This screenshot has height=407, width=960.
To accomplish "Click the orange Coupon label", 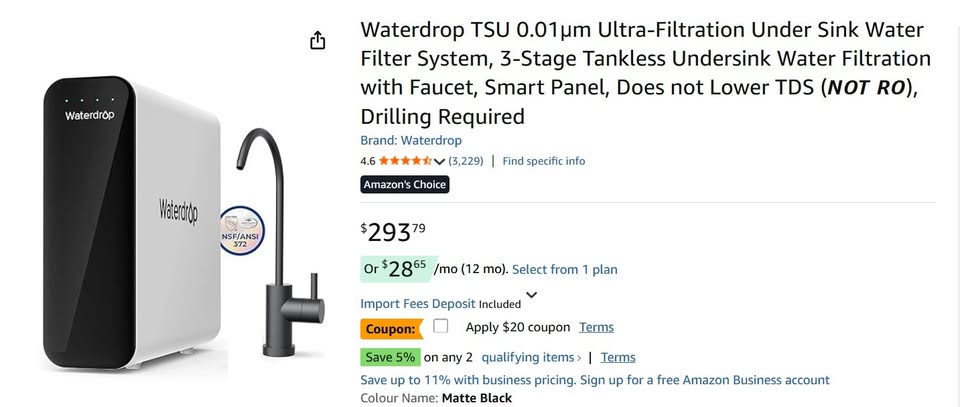I will [390, 328].
